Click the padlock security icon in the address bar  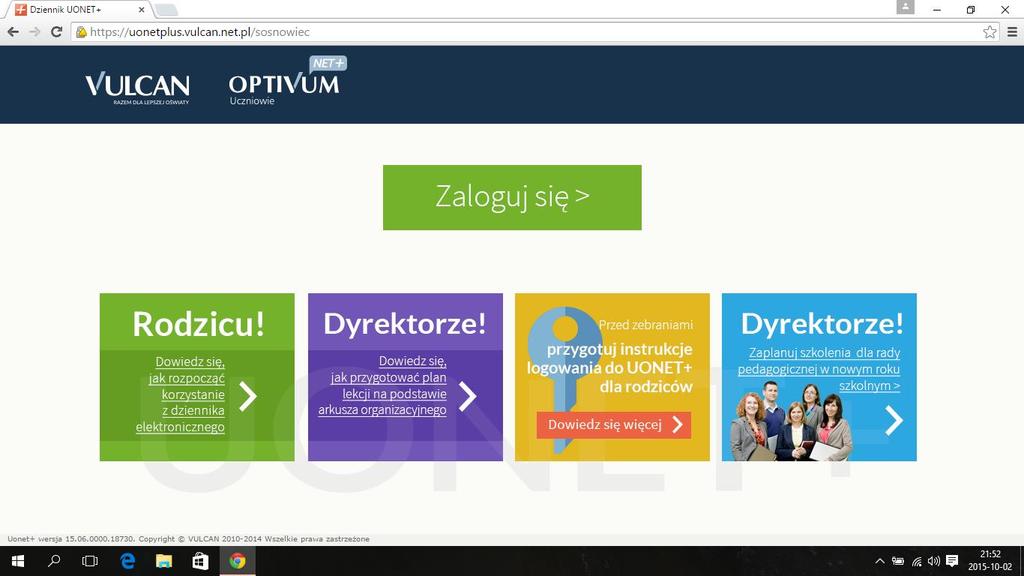81,32
